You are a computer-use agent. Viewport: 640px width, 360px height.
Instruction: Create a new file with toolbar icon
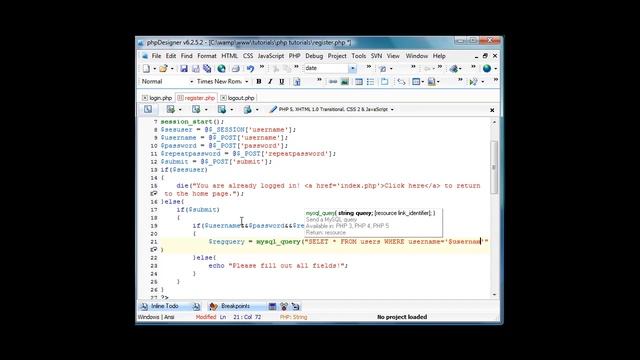tap(146, 69)
